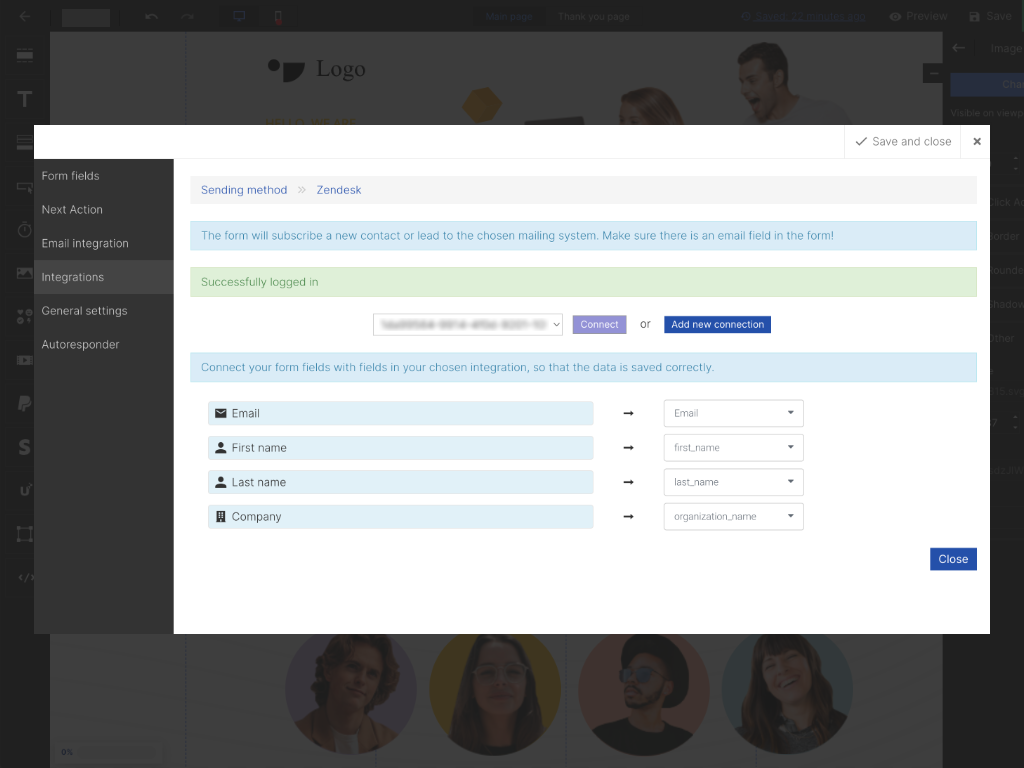Select the PayPal button widget icon
1024x768 pixels.
point(25,403)
